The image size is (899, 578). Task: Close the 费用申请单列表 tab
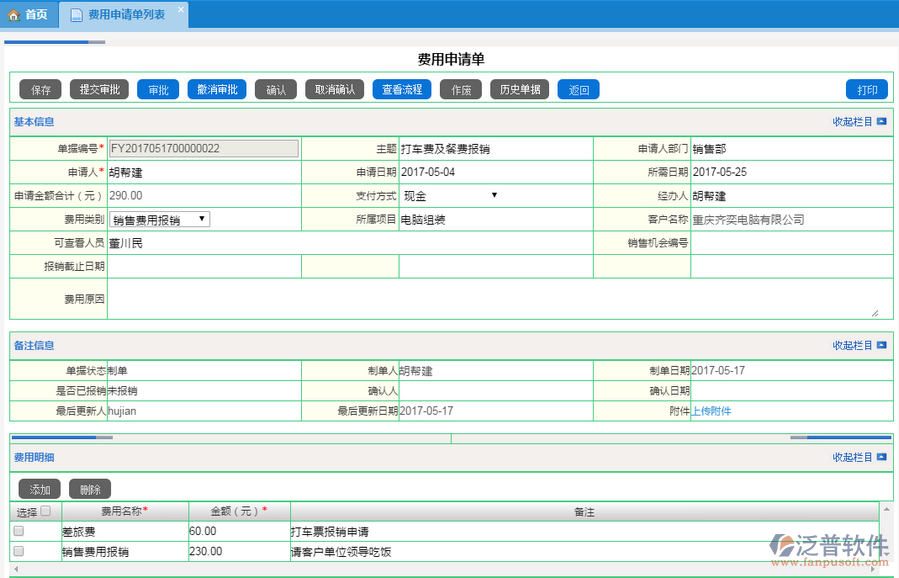pos(181,9)
